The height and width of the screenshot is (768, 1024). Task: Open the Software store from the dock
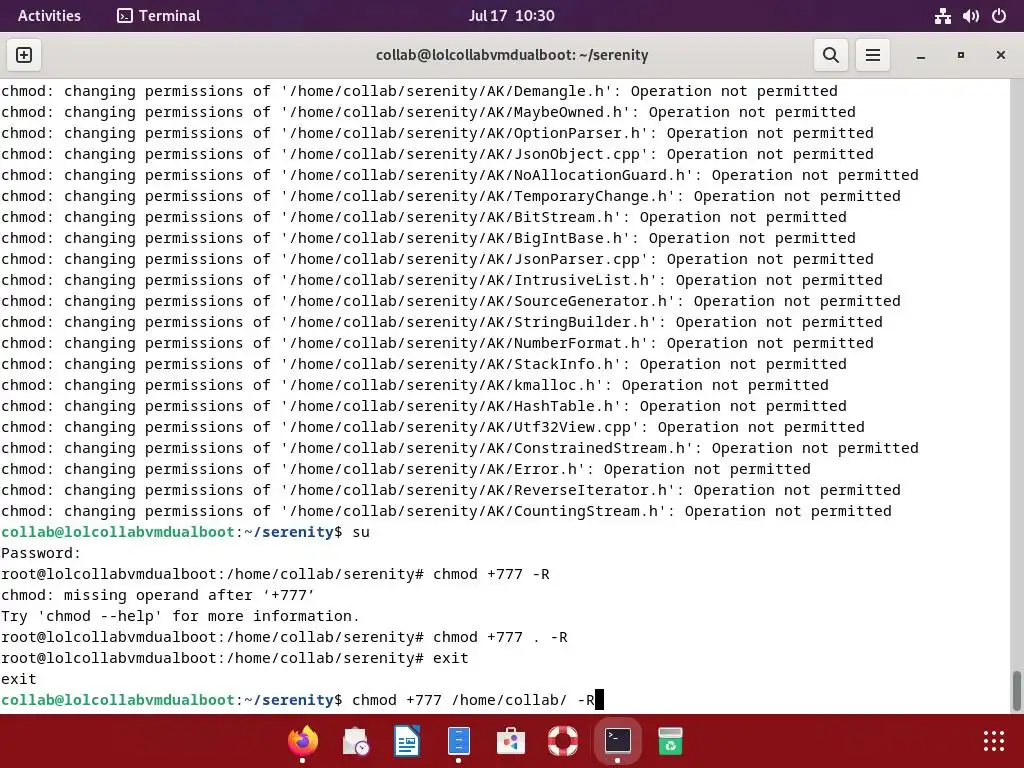coord(511,741)
